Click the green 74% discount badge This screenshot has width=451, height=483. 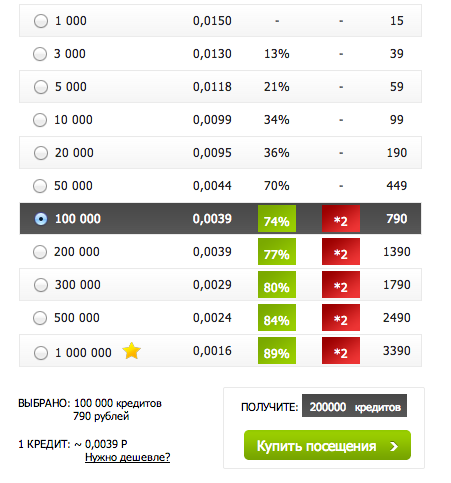coord(277,219)
